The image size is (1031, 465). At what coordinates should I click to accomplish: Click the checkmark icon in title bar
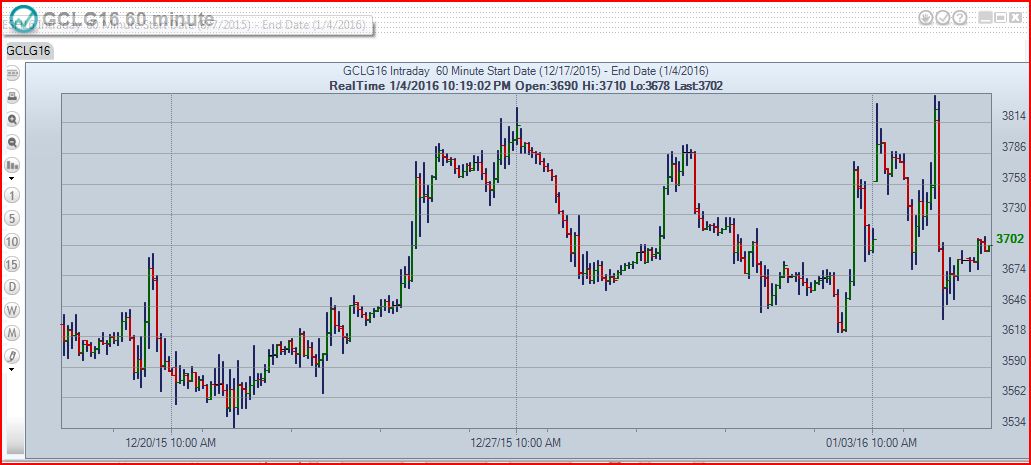pyautogui.click(x=942, y=17)
